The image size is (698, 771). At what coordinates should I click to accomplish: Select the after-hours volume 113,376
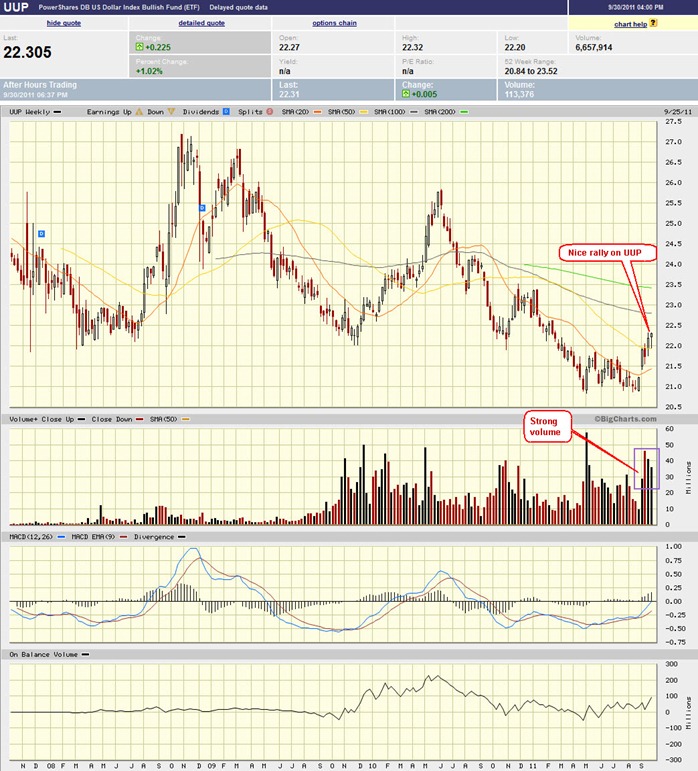pos(519,94)
